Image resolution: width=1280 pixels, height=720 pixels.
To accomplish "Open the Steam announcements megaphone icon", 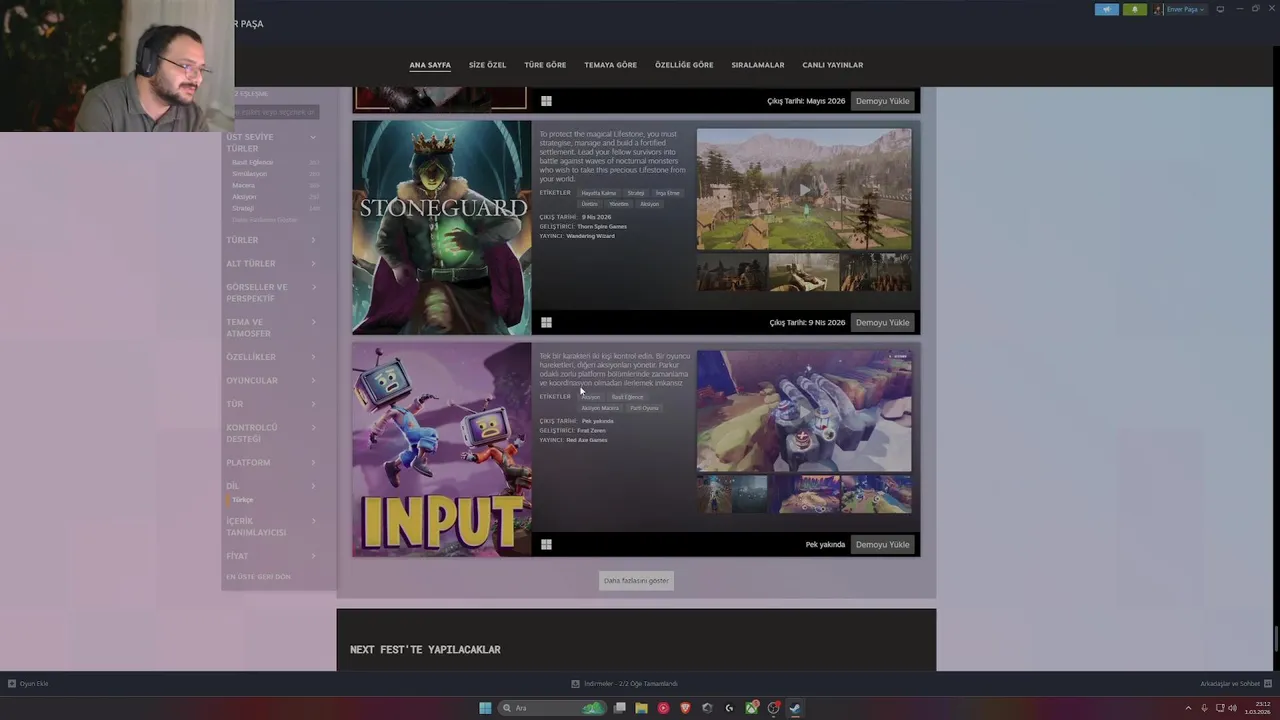I will coord(1106,9).
